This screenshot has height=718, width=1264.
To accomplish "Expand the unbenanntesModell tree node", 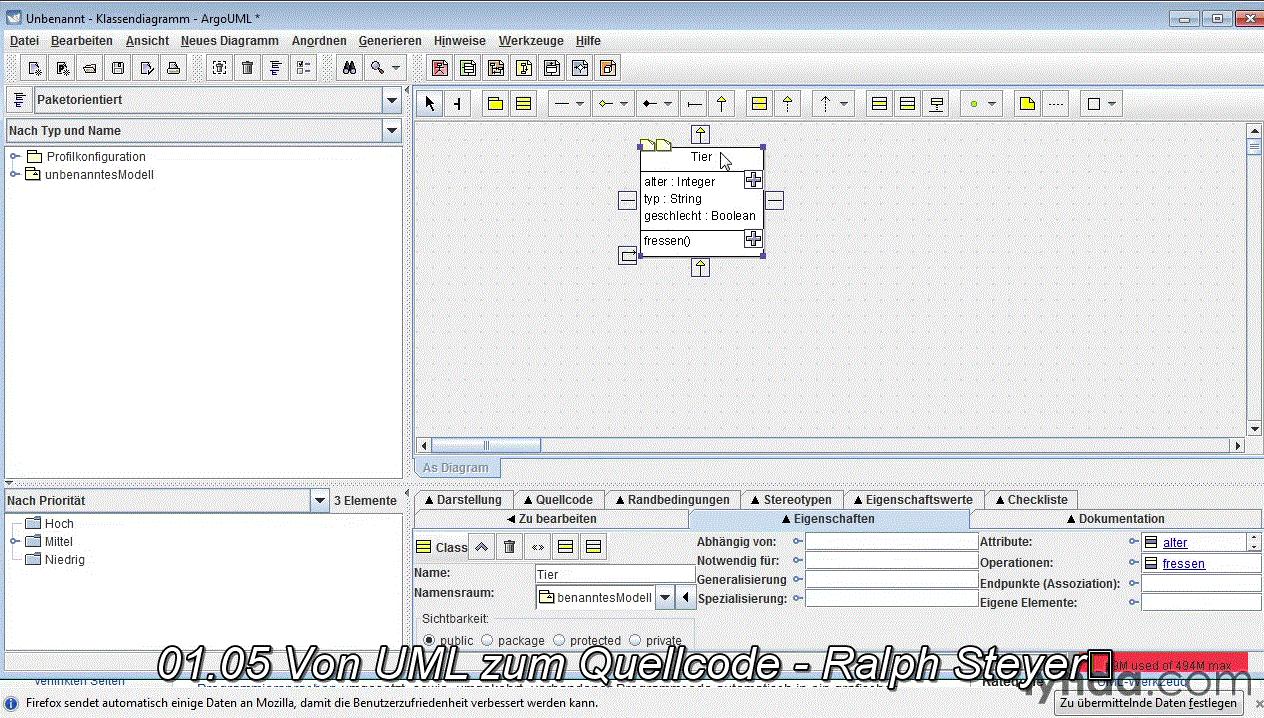I will pos(15,174).
